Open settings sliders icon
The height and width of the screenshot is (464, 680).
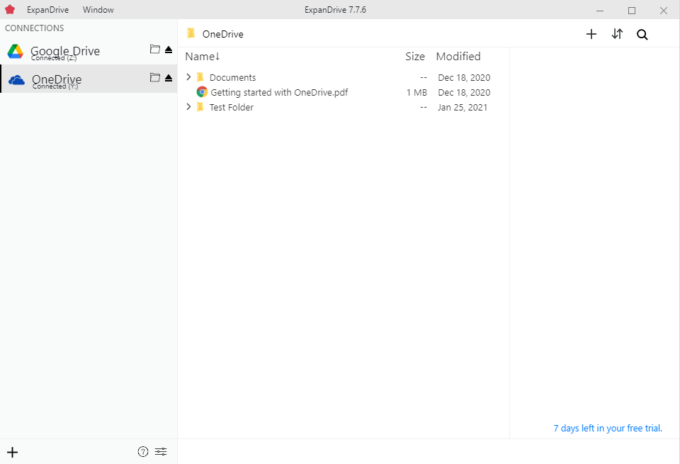pos(161,451)
